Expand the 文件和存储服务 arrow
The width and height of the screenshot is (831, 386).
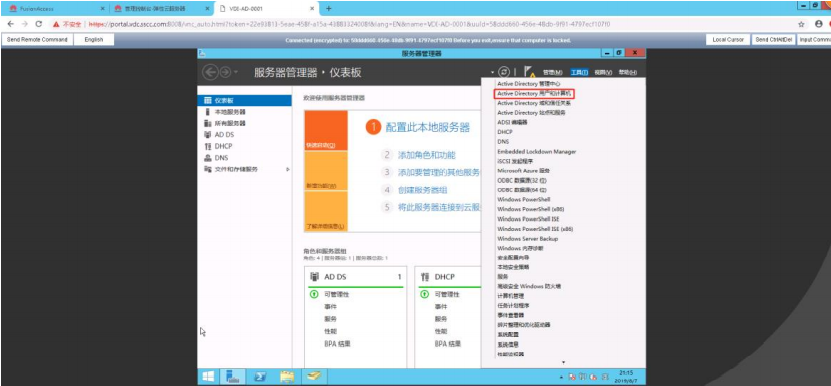tap(288, 169)
